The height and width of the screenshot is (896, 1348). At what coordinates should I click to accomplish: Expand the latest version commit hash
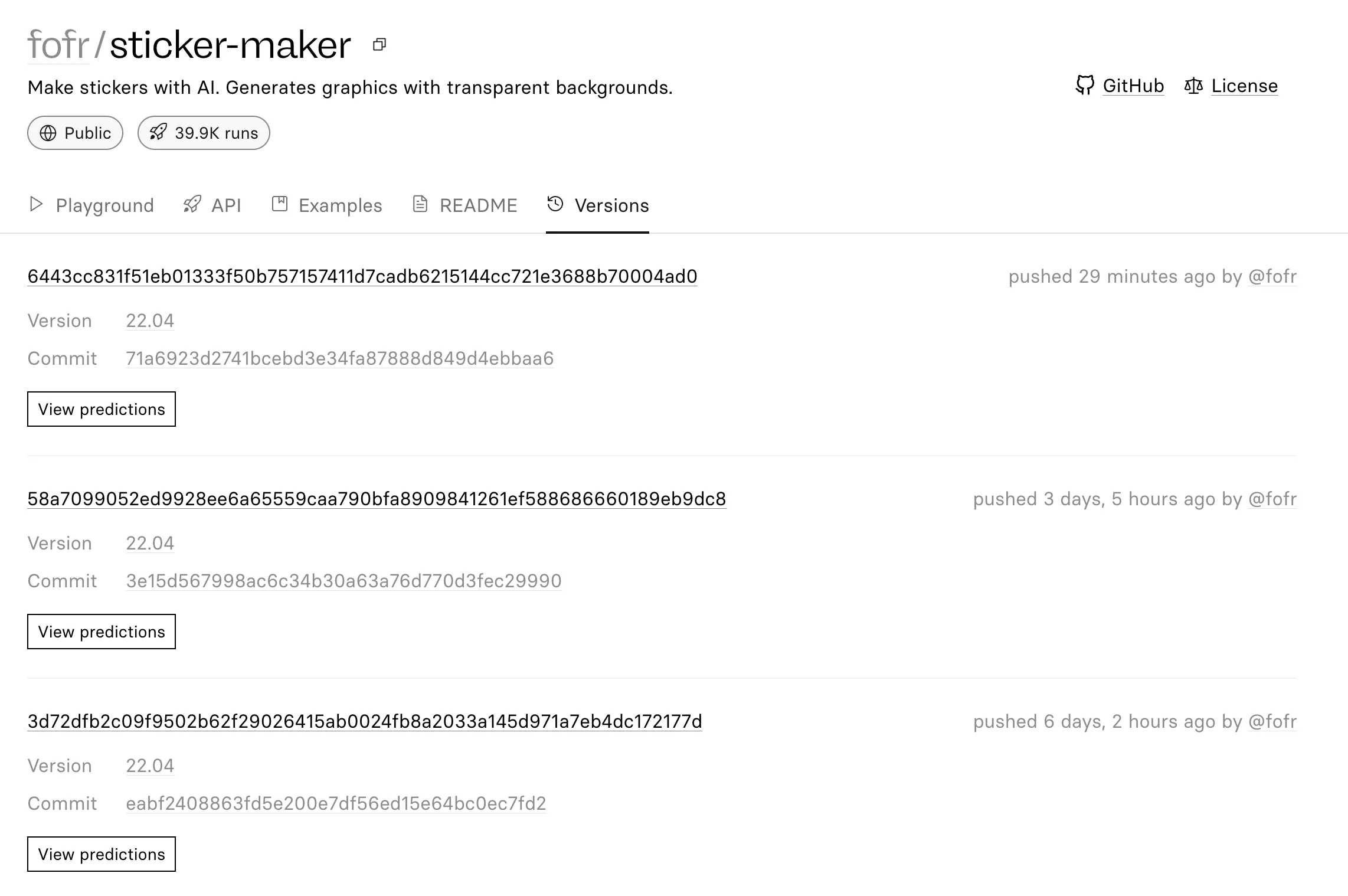pyautogui.click(x=339, y=358)
